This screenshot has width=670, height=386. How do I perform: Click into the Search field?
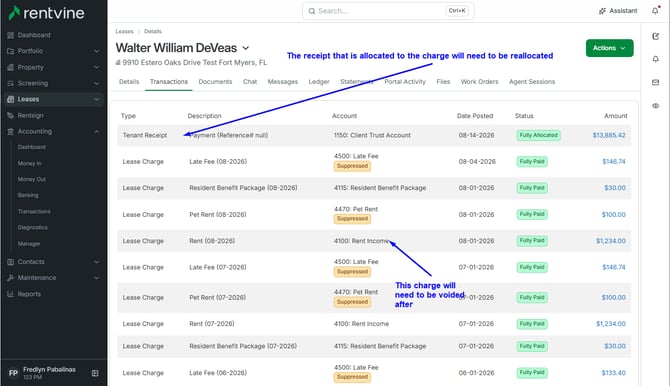388,11
